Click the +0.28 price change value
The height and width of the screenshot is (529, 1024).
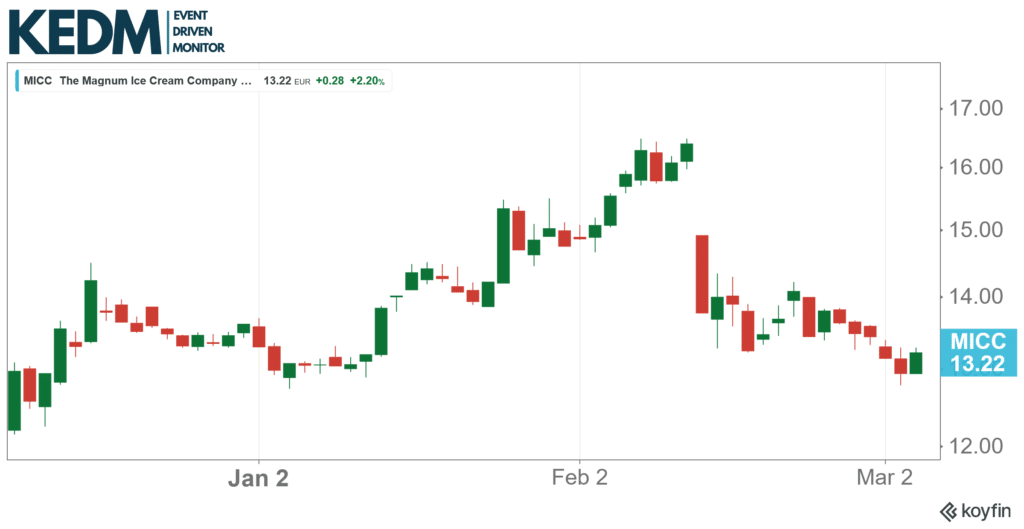(329, 80)
